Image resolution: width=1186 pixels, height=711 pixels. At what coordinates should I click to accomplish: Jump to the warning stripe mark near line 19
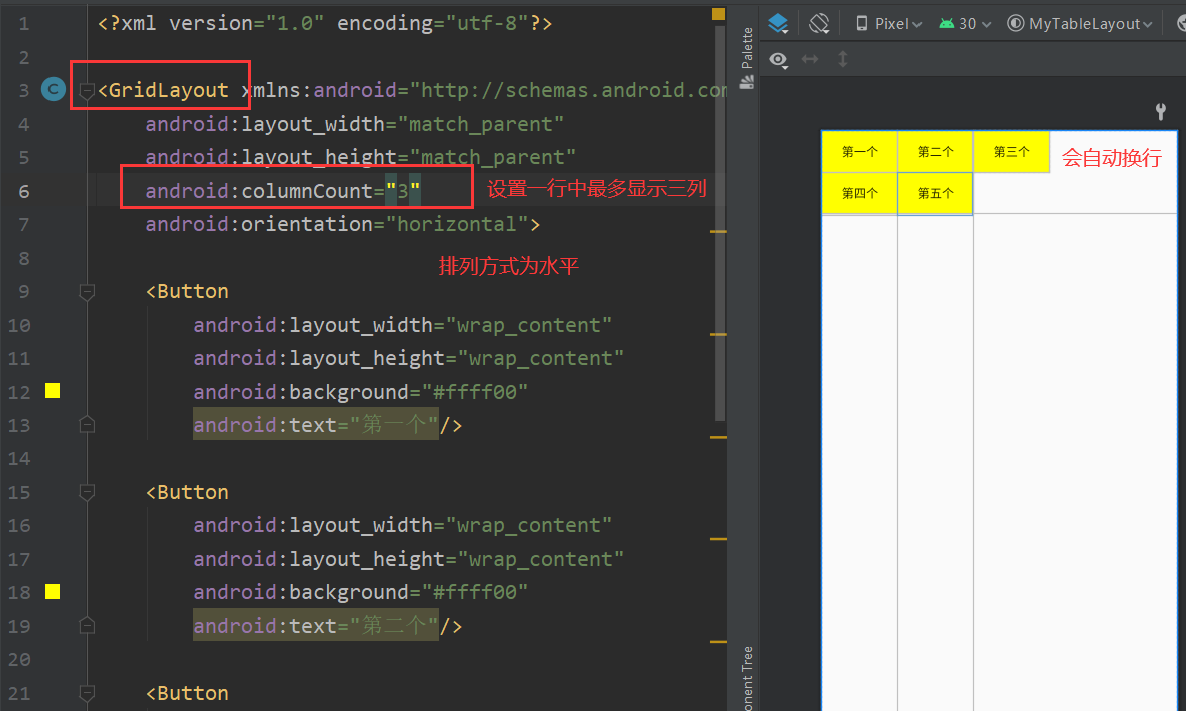click(x=719, y=641)
